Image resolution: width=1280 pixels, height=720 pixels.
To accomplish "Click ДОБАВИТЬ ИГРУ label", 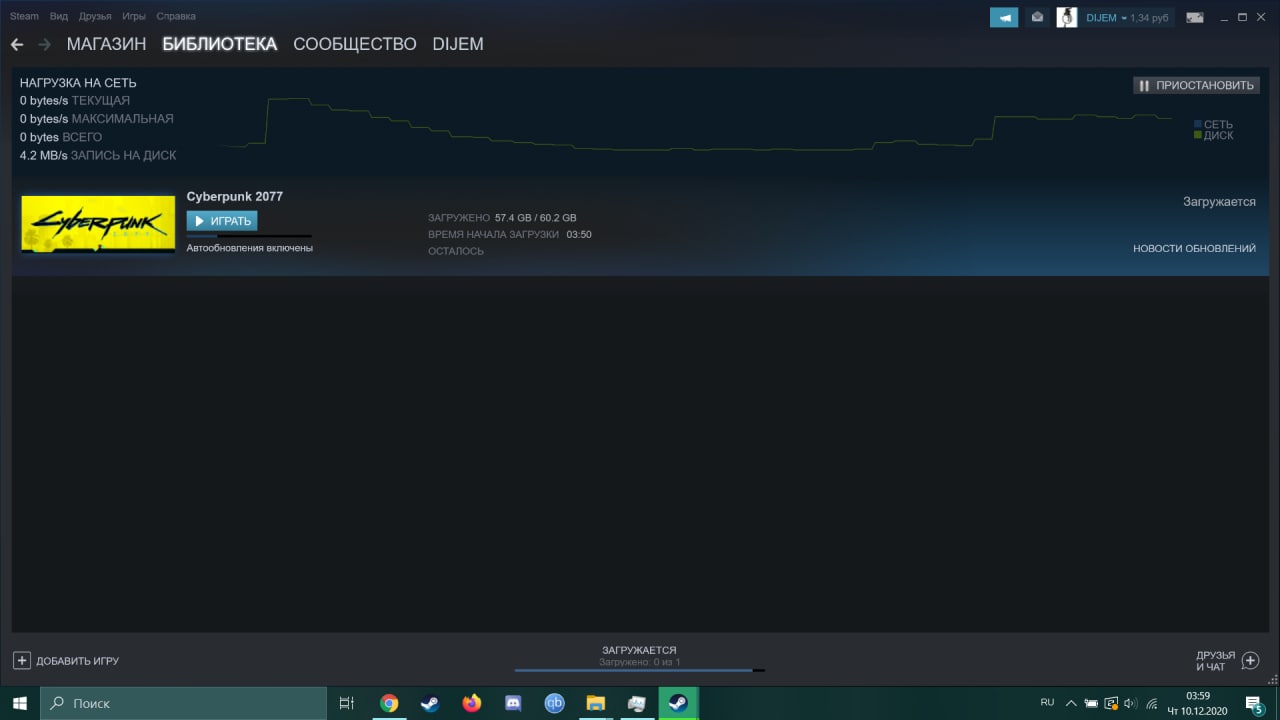I will tap(78, 661).
